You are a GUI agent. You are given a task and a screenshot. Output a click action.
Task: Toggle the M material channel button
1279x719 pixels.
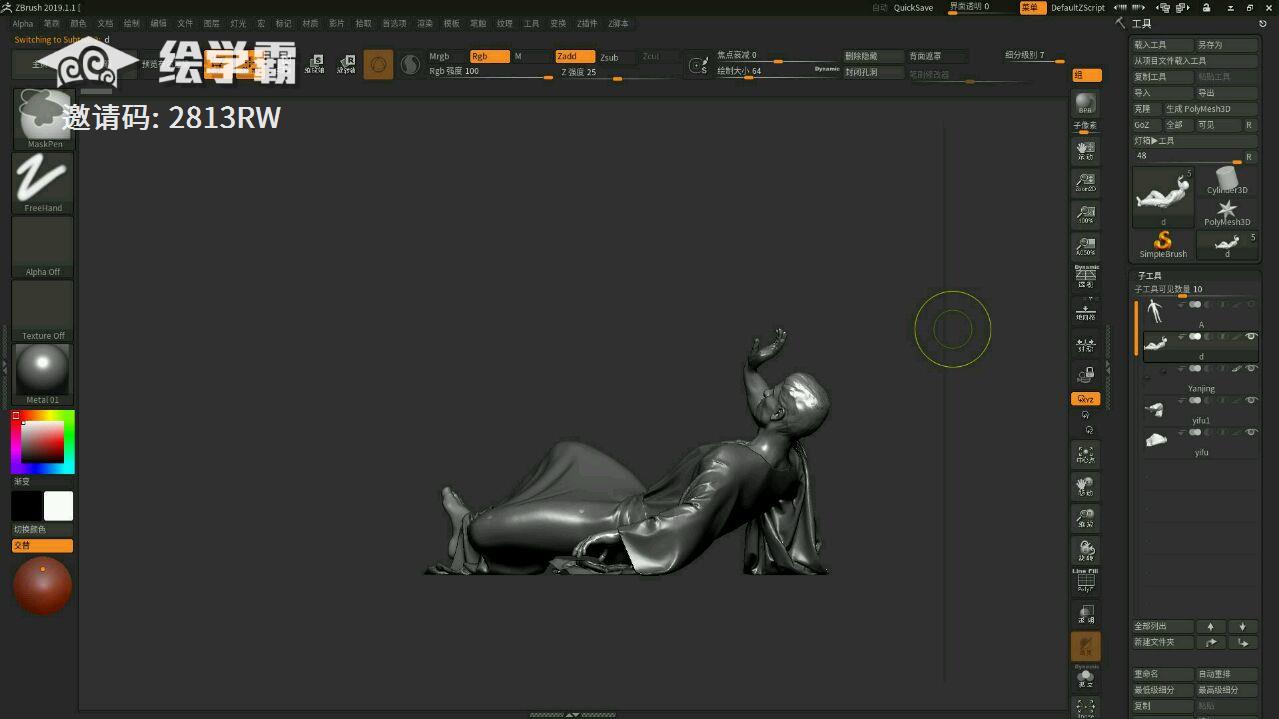[x=531, y=57]
